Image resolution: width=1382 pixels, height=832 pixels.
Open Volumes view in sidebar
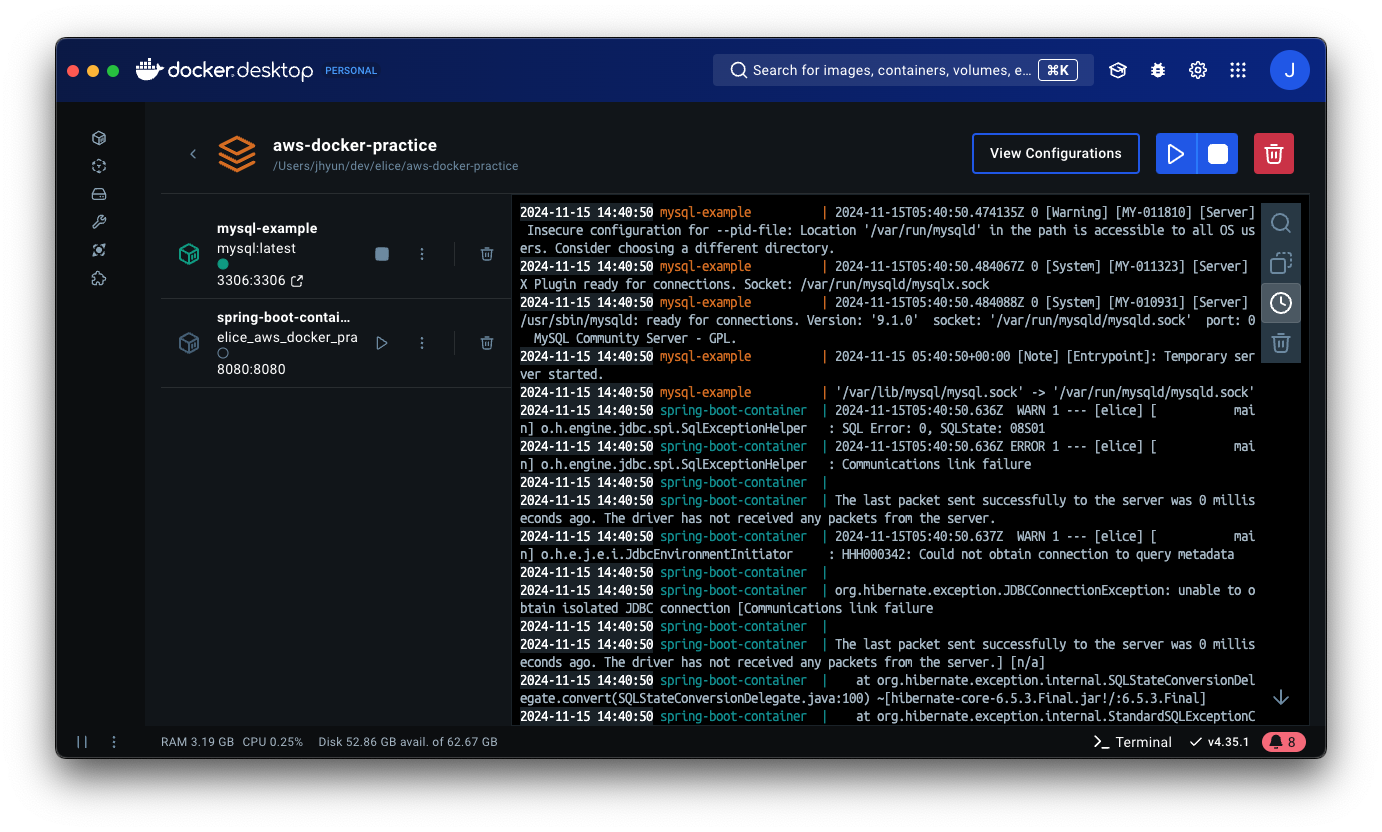[x=99, y=194]
